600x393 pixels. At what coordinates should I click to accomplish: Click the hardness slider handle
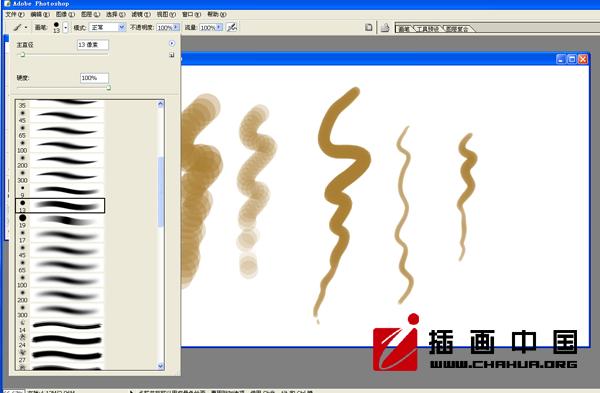click(x=108, y=88)
